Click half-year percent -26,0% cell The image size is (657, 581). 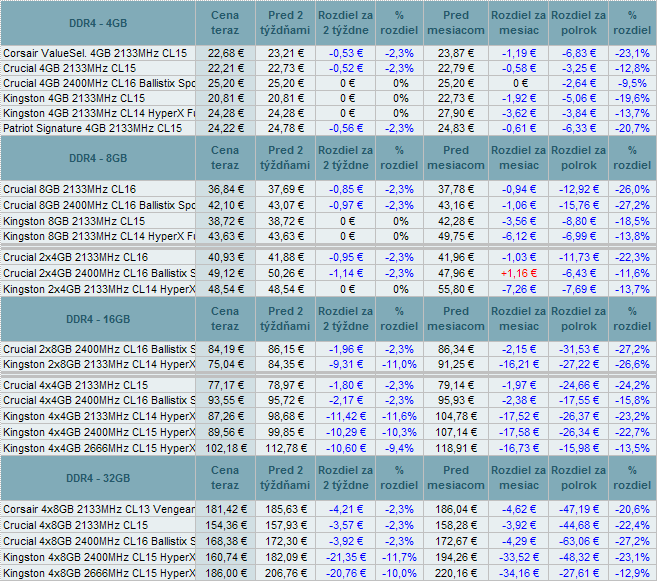[x=632, y=189]
